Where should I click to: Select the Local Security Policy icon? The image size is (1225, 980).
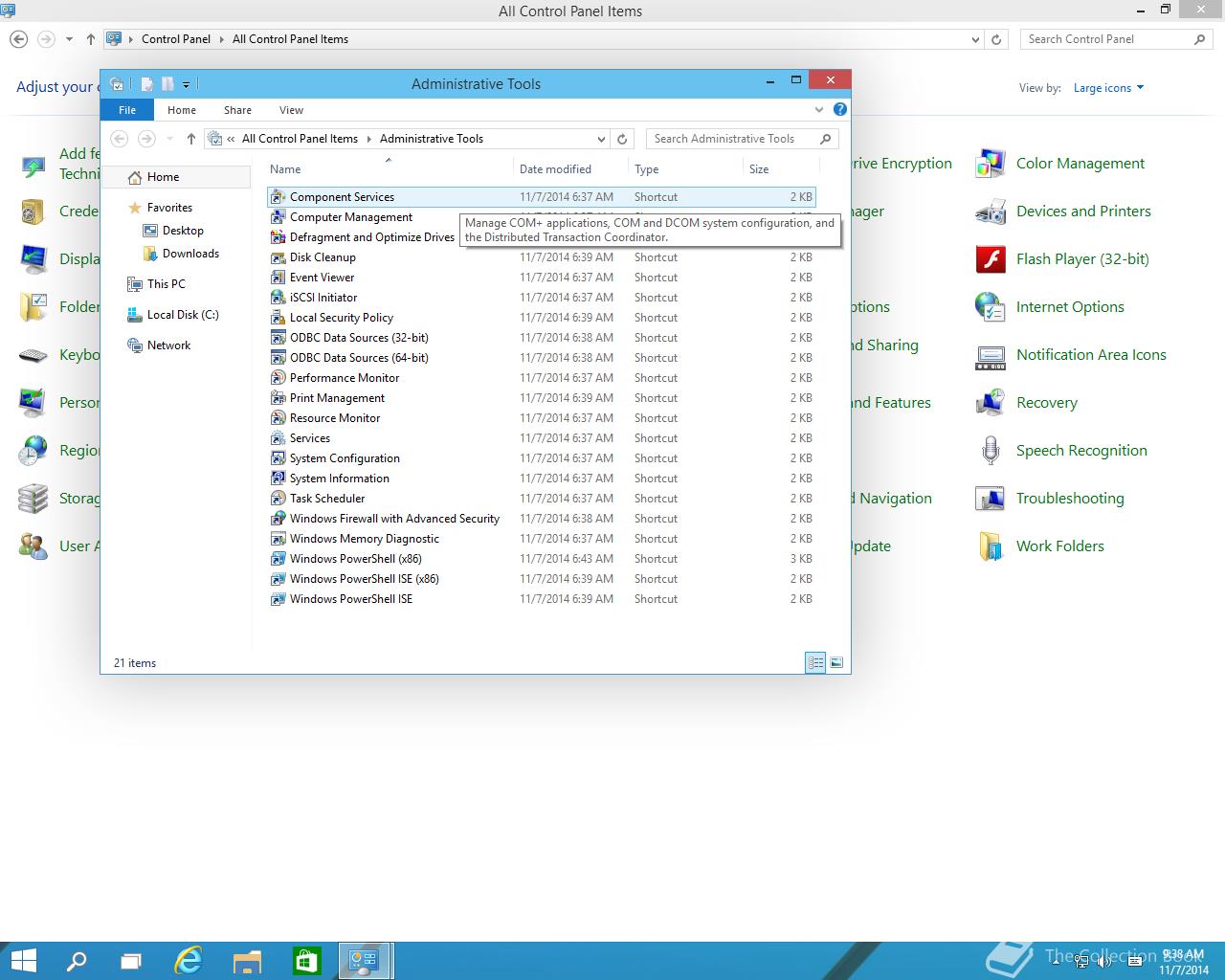(x=278, y=318)
